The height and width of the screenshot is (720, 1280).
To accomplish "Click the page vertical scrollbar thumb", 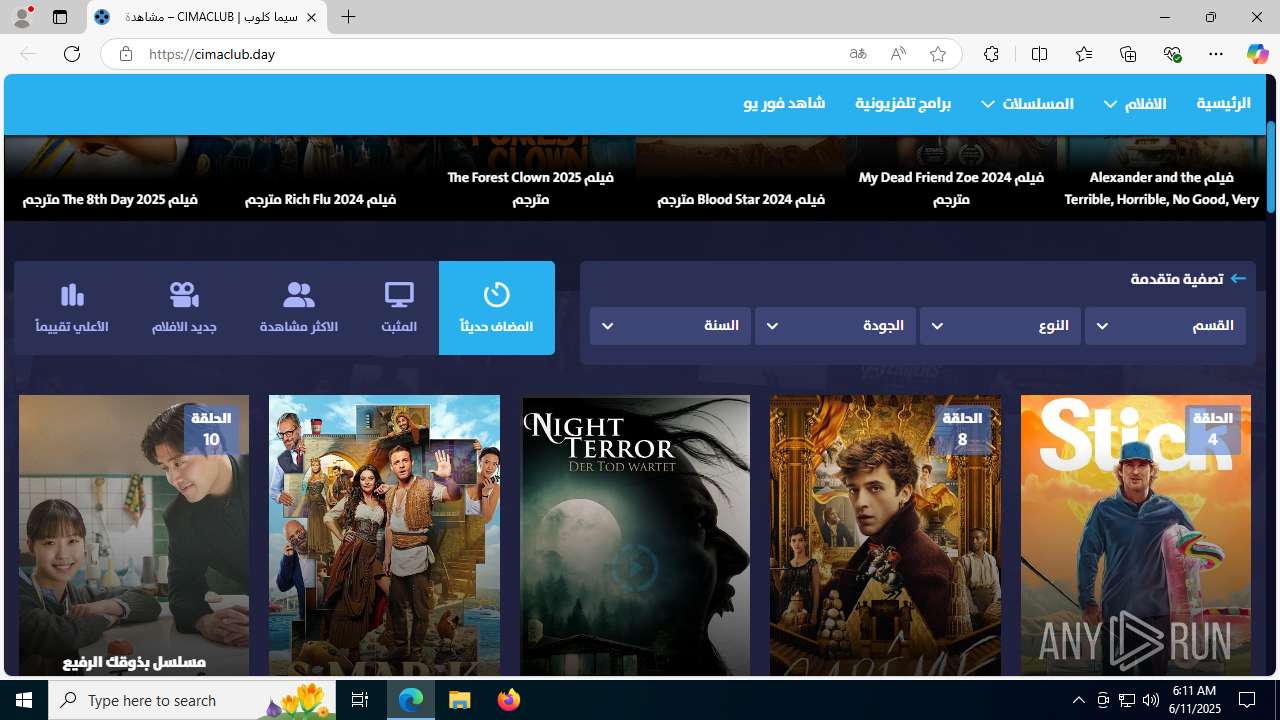I will click(x=1271, y=166).
